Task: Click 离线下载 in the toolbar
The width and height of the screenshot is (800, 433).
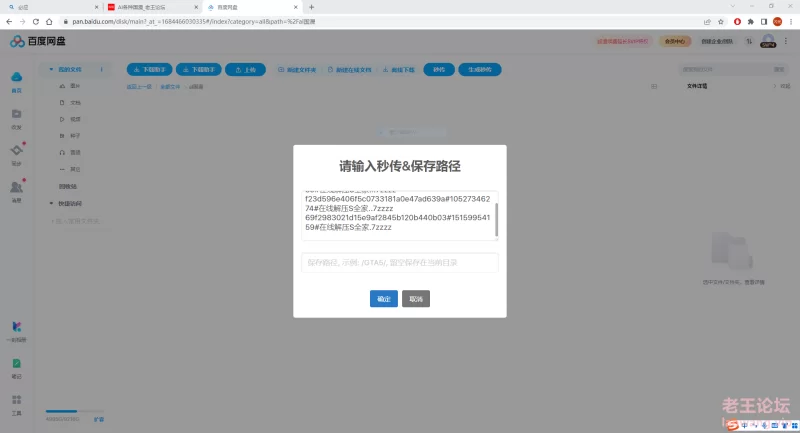Action: pos(399,69)
